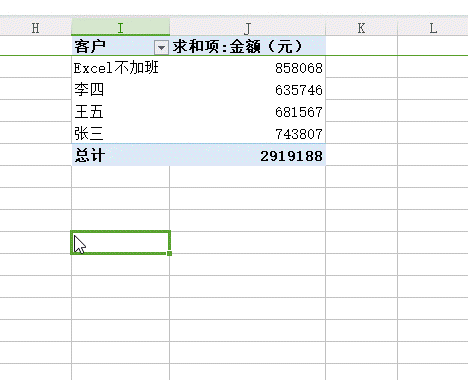Click the 客户 header cell
The image size is (468, 380).
pyautogui.click(x=120, y=46)
